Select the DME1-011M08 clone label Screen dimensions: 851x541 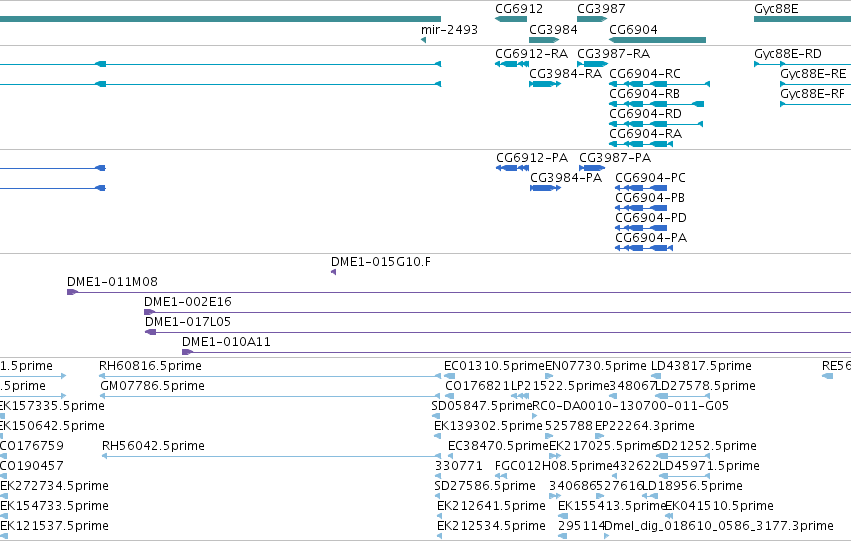coord(112,282)
